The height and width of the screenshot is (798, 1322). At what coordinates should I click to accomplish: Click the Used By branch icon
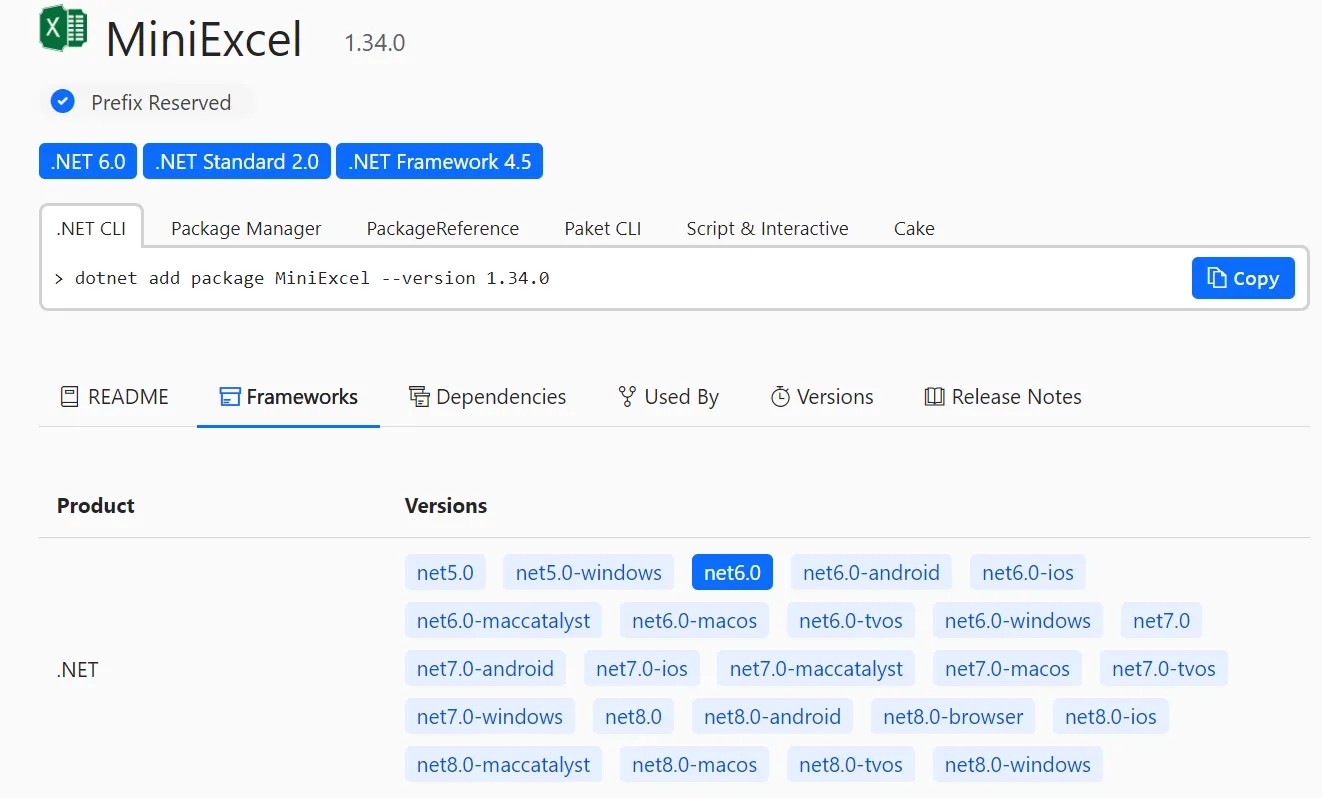click(626, 396)
